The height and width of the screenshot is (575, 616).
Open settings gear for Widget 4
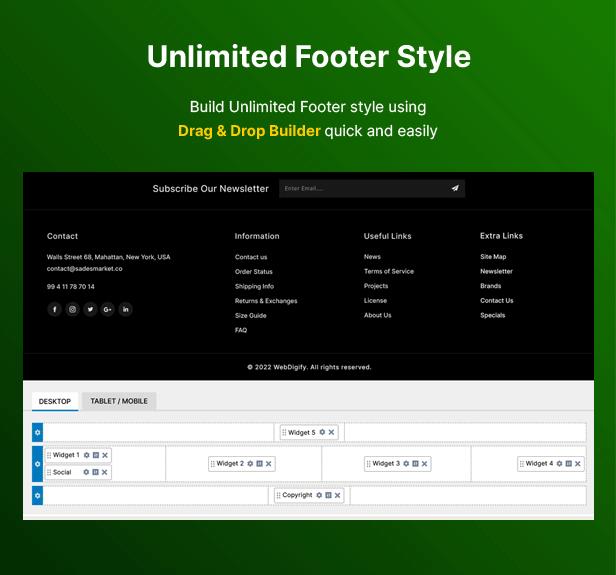(x=559, y=463)
